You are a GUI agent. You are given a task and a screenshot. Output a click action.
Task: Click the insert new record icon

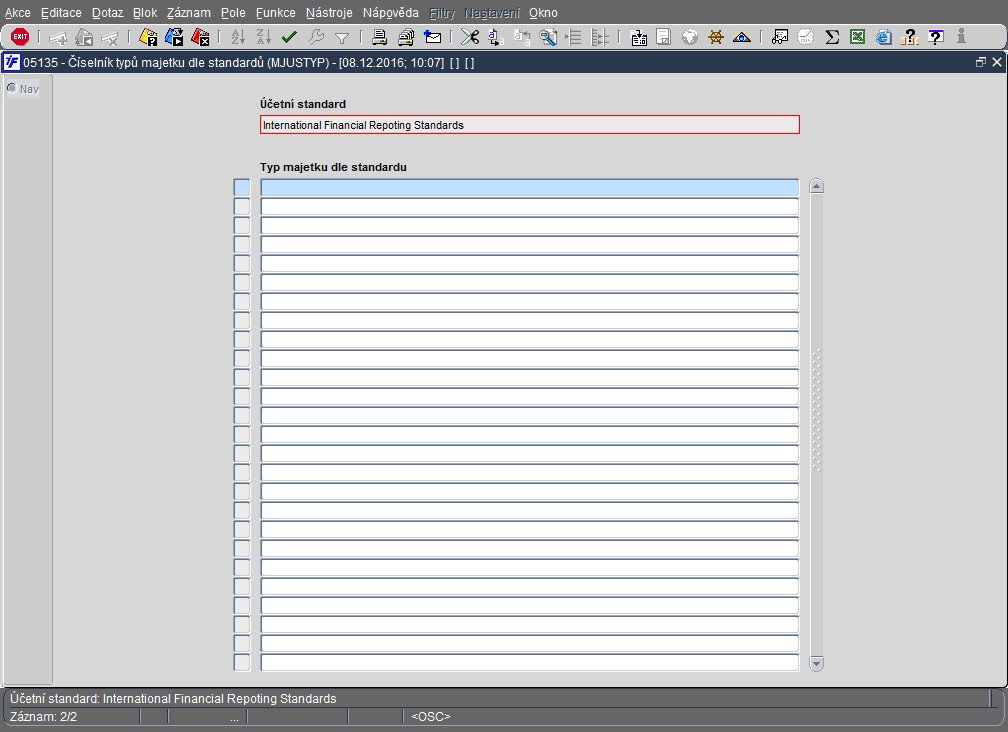58,38
